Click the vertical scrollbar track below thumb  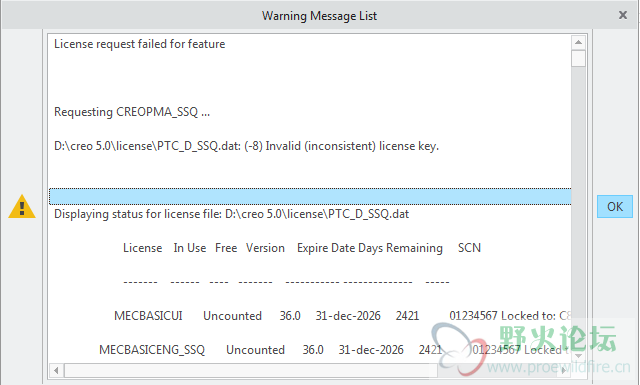578,208
